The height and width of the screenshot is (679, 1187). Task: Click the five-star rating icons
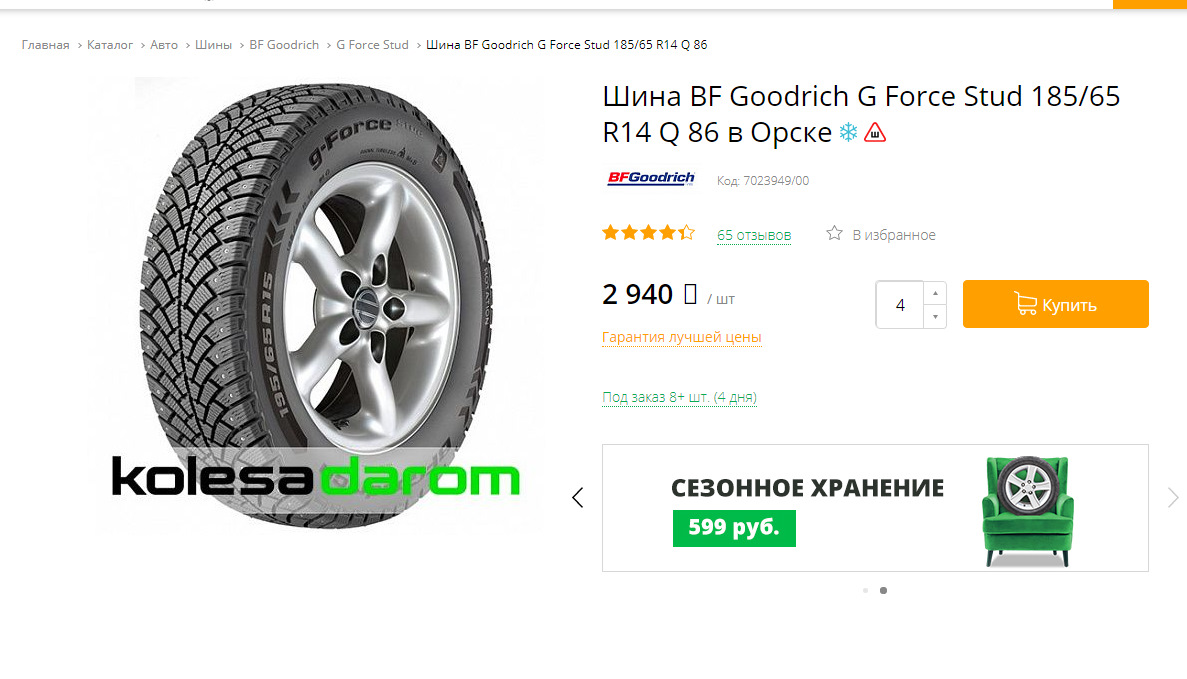tap(648, 234)
